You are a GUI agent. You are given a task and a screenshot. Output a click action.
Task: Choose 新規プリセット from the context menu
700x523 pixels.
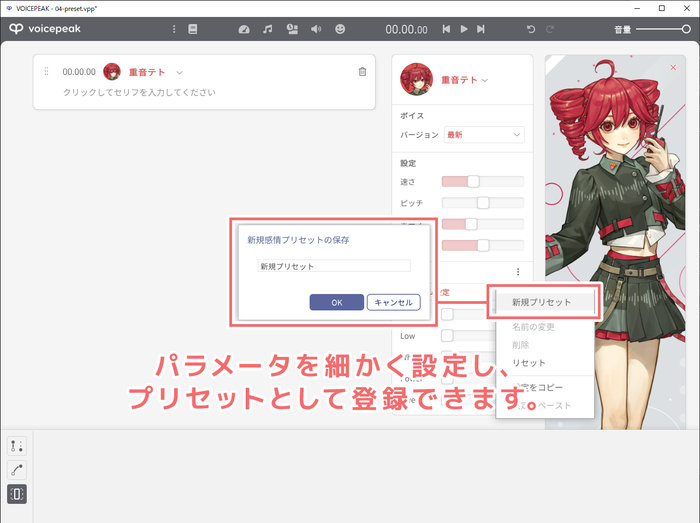[545, 302]
